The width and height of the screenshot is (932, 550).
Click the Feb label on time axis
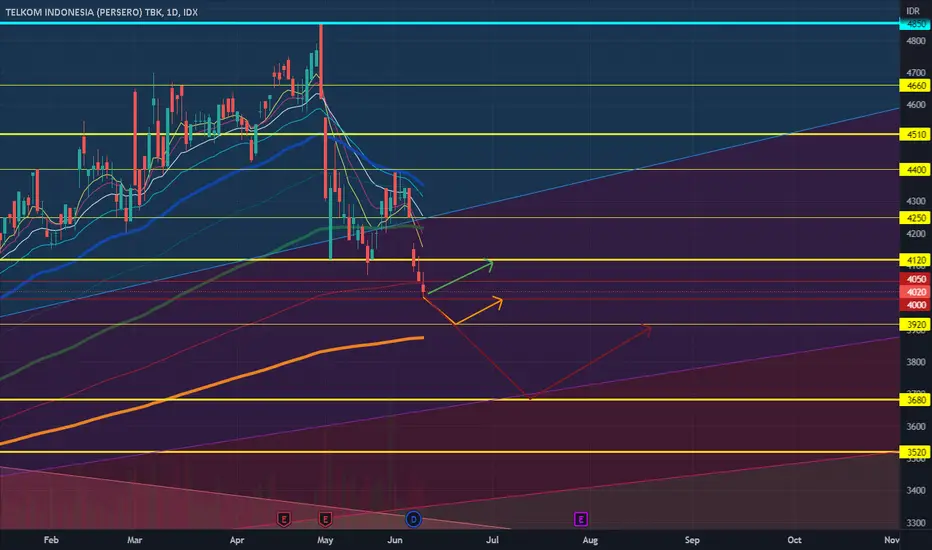51,540
